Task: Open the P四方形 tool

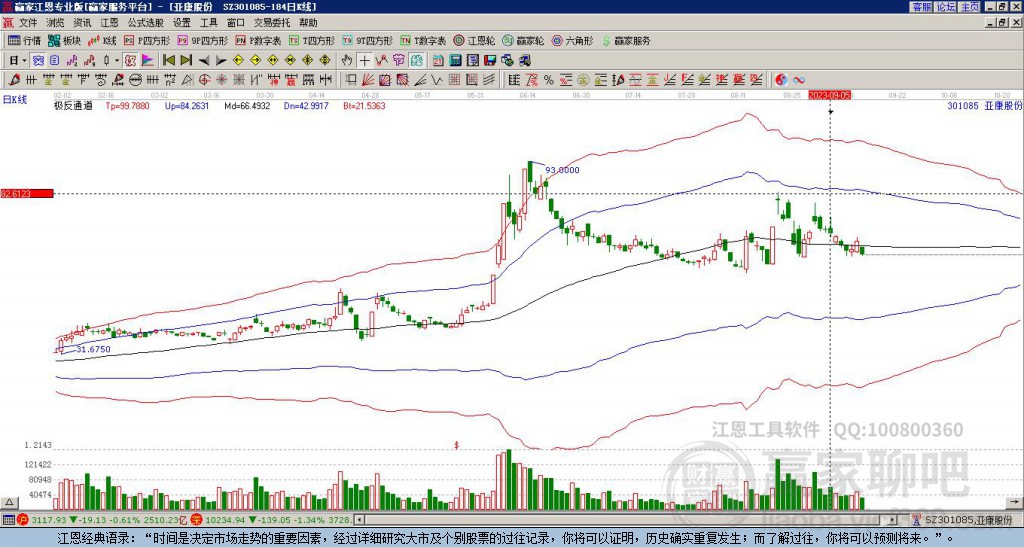Action: [146, 40]
